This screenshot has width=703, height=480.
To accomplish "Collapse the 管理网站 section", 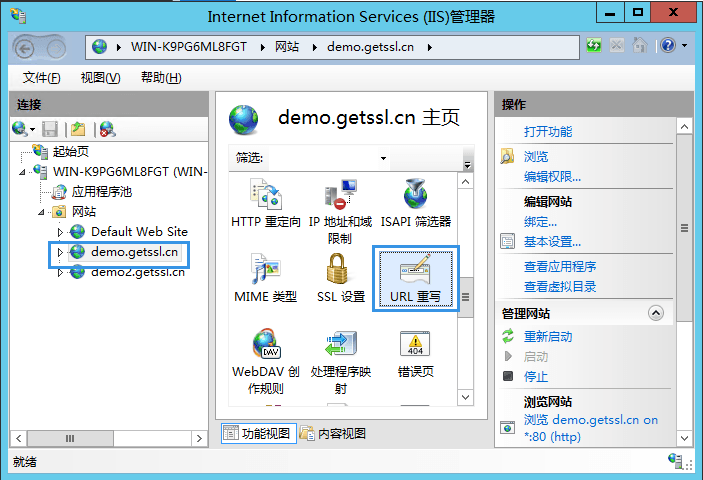I will (655, 313).
